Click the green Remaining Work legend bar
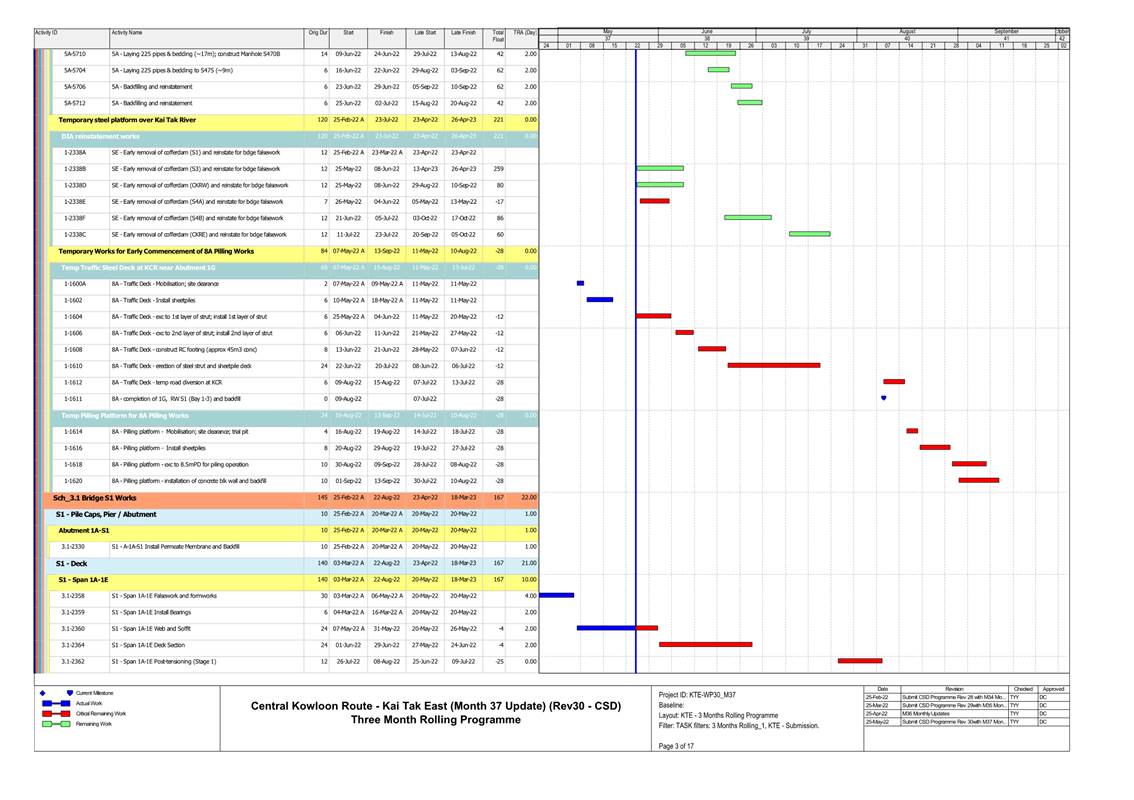The image size is (1134, 800). pos(56,723)
